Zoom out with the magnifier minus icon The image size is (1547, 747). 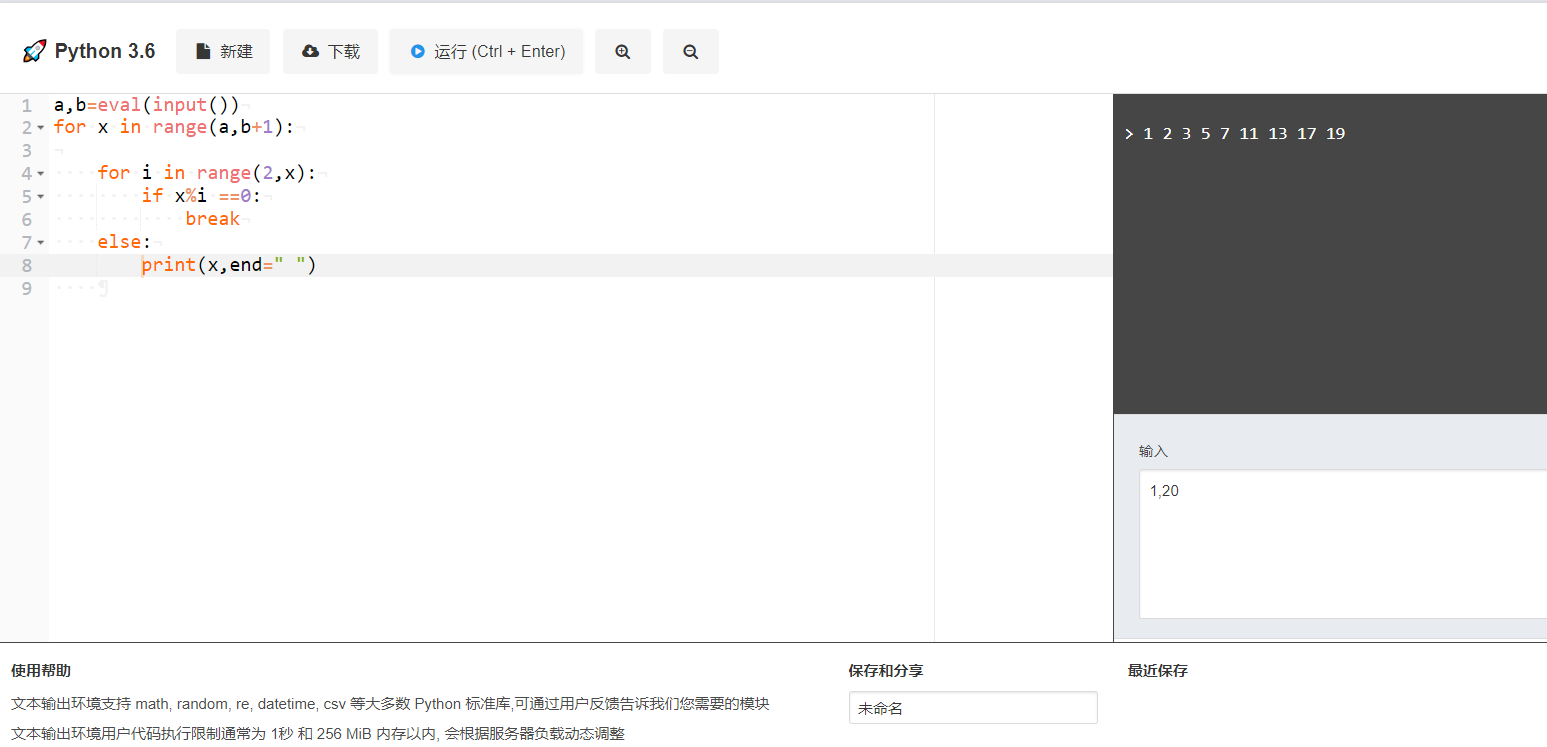pyautogui.click(x=691, y=51)
